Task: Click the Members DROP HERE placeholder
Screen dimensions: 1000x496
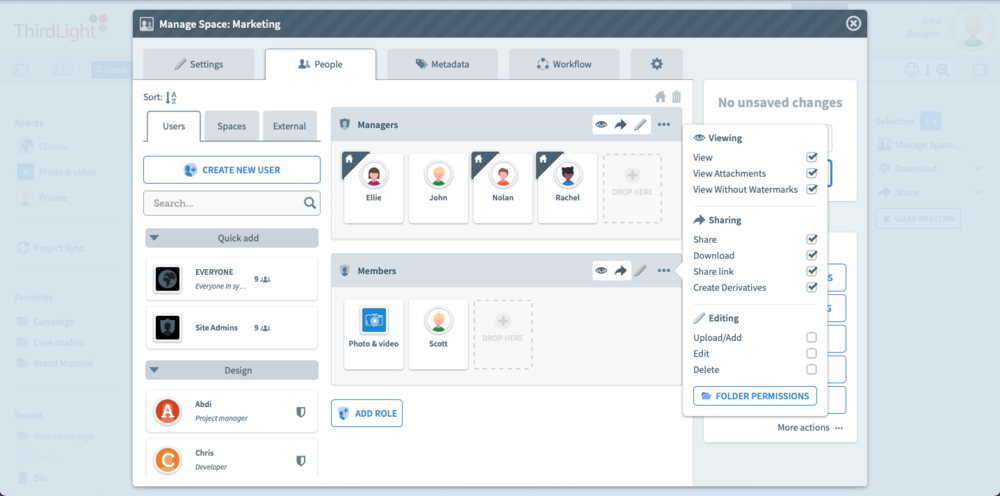Action: [503, 334]
